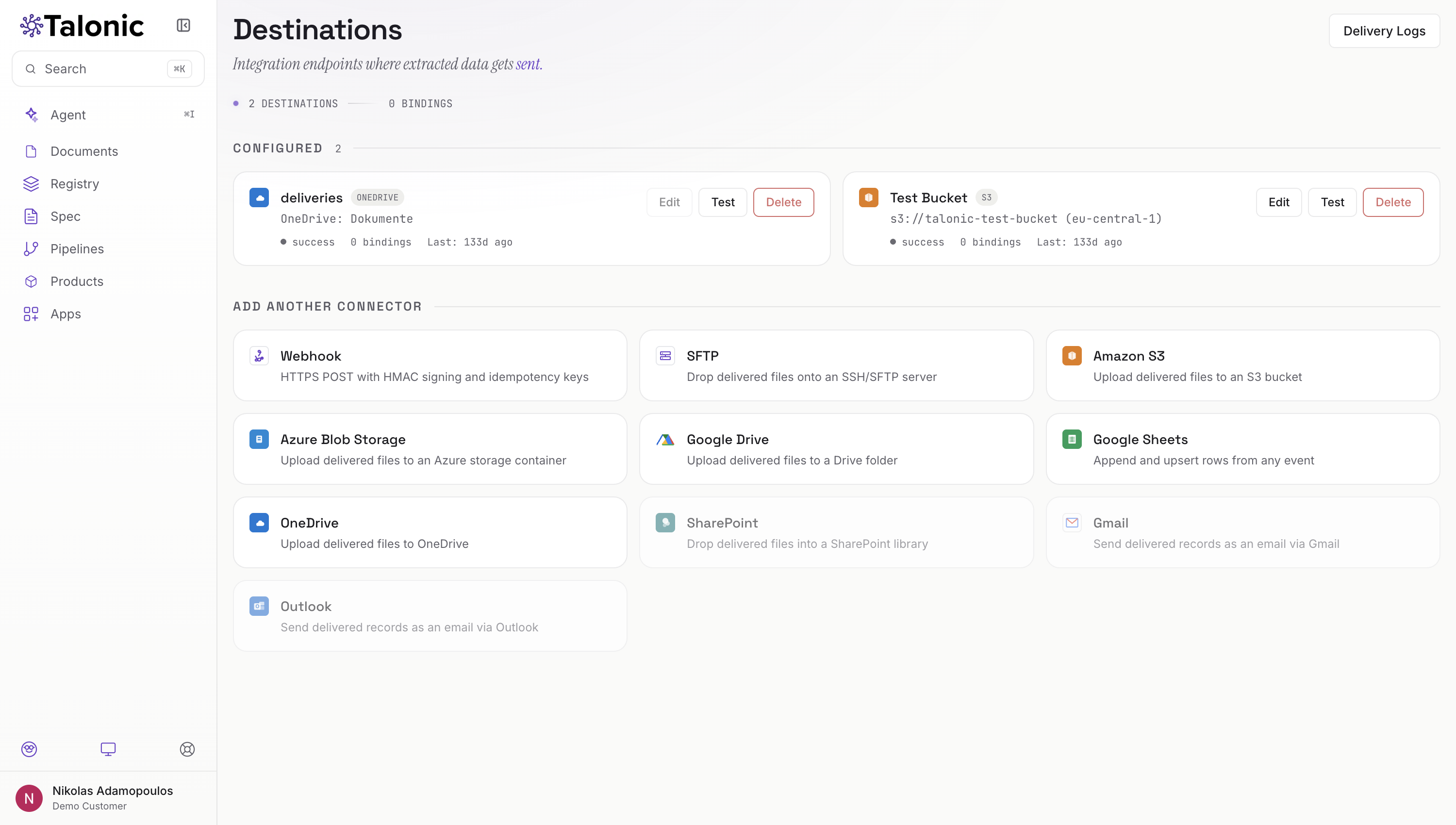The image size is (1456, 825).
Task: Add a SharePoint connector
Action: 836,532
